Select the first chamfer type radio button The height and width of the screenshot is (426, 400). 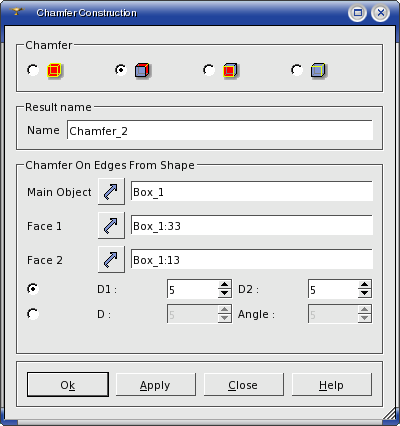pyautogui.click(x=33, y=70)
